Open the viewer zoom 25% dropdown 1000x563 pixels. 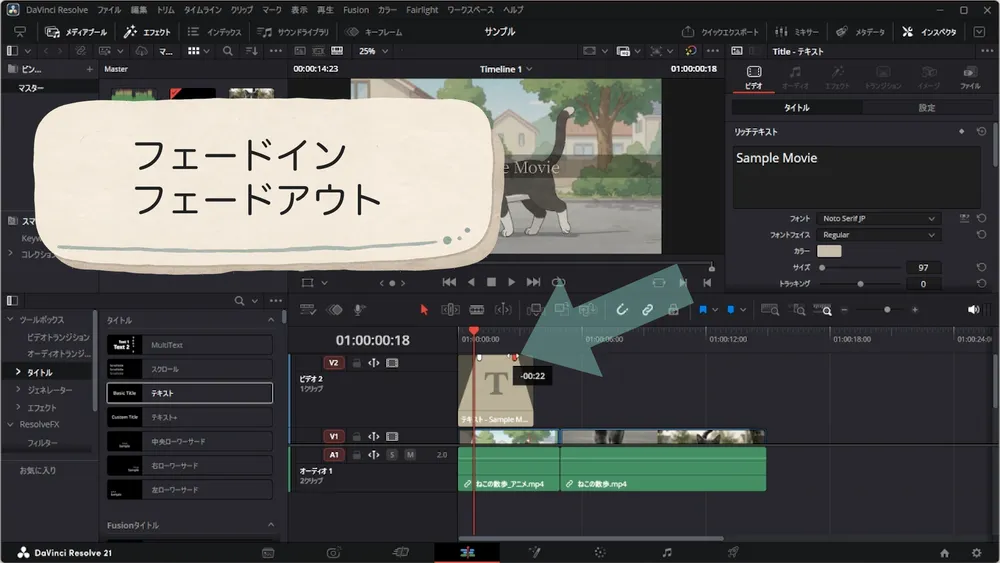(x=373, y=51)
